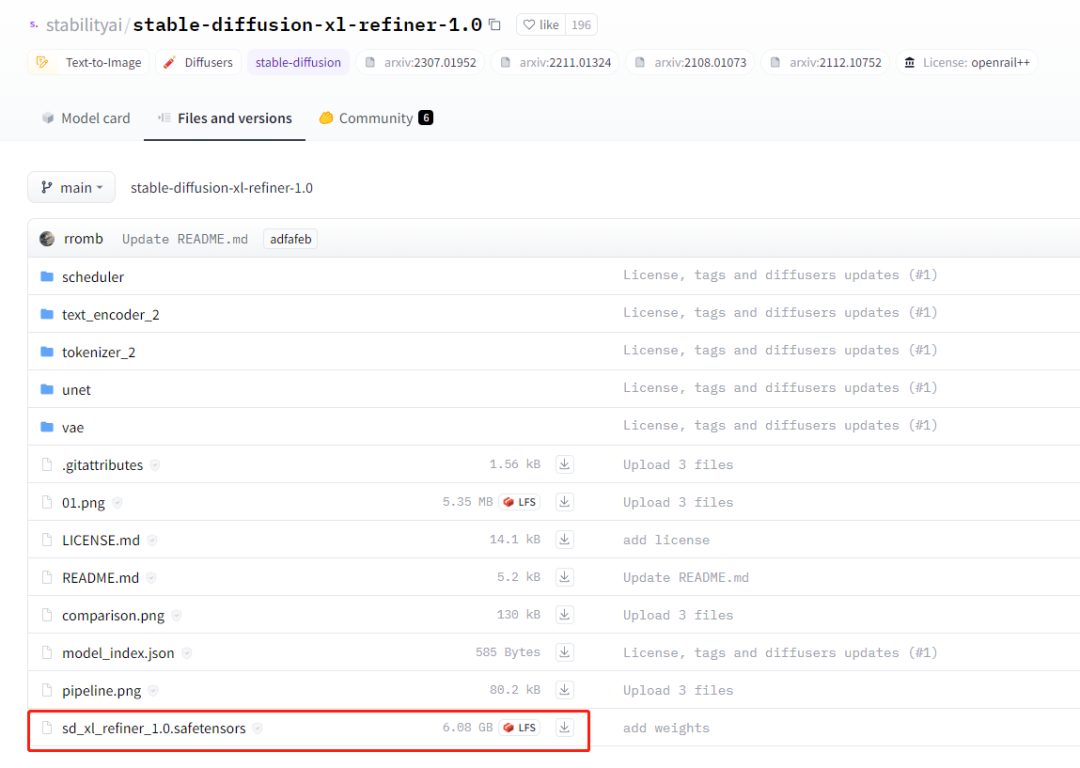The height and width of the screenshot is (768, 1080).
Task: Open the arxiv:2108.01073 paper tag
Action: coord(690,62)
